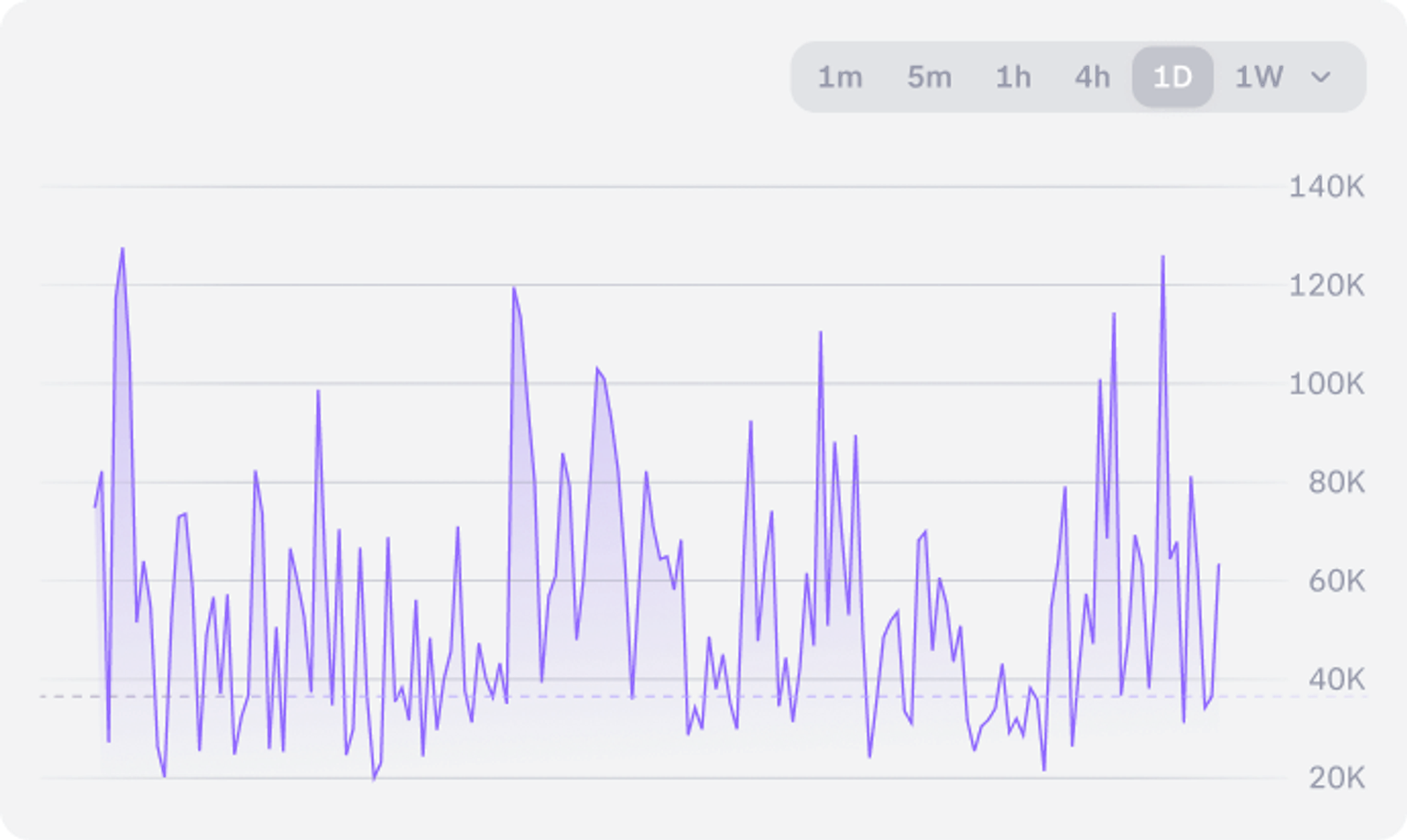1407x840 pixels.
Task: Click the highest spike near chart's right
Action: 1162,257
